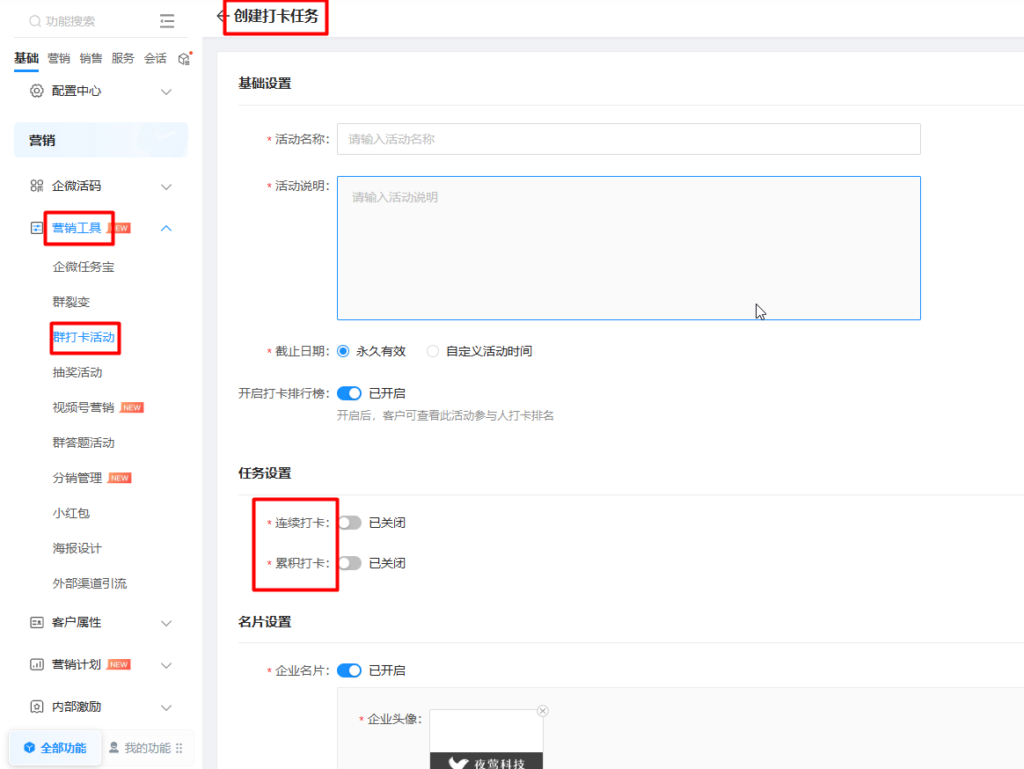The image size is (1024, 769).
Task: Open the 抽奖活动 menu item
Action: click(x=78, y=372)
